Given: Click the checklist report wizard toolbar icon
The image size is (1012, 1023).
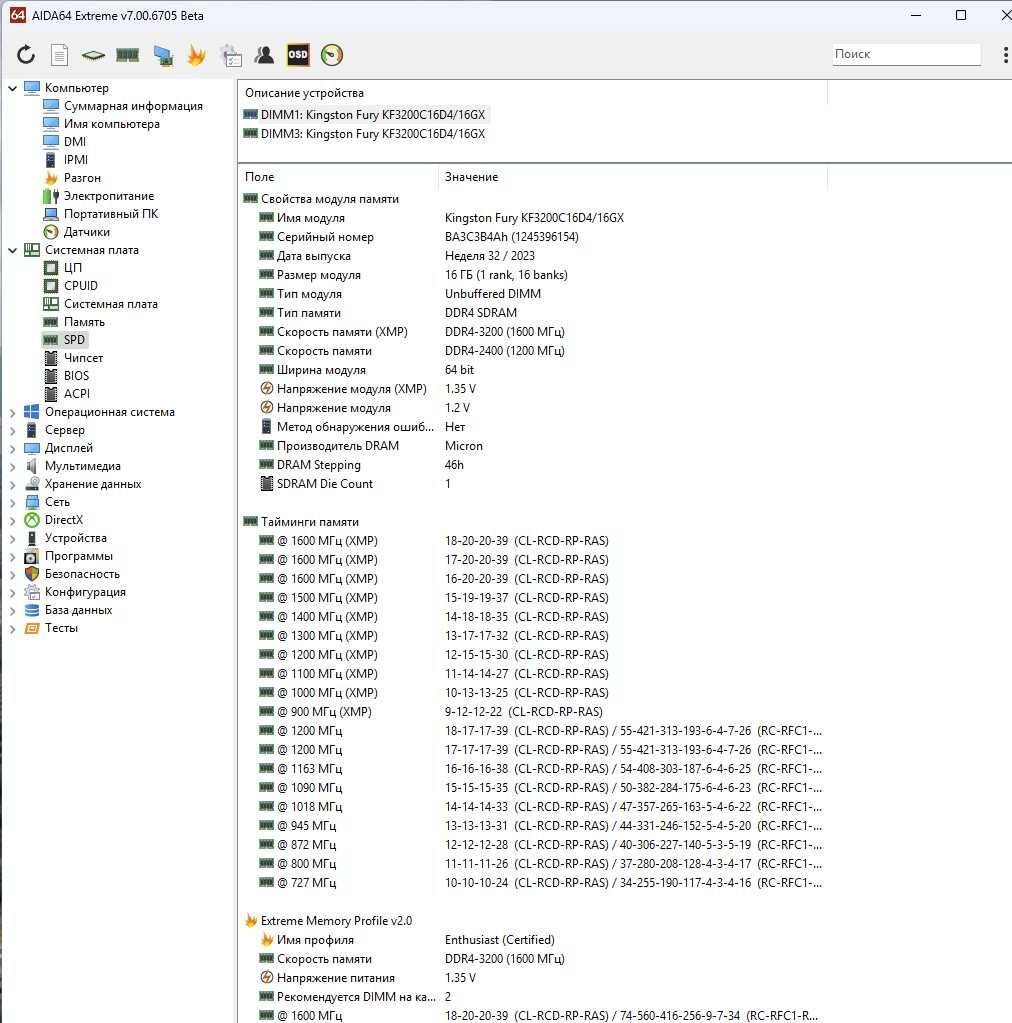Looking at the screenshot, I should [231, 55].
